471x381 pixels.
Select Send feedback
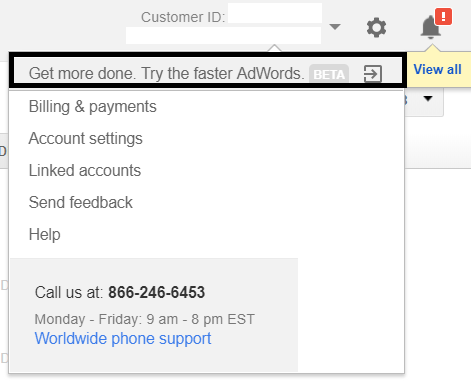pyautogui.click(x=81, y=202)
